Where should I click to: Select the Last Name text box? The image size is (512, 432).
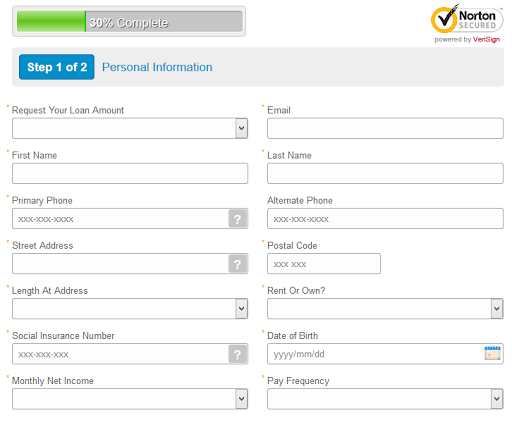click(385, 173)
